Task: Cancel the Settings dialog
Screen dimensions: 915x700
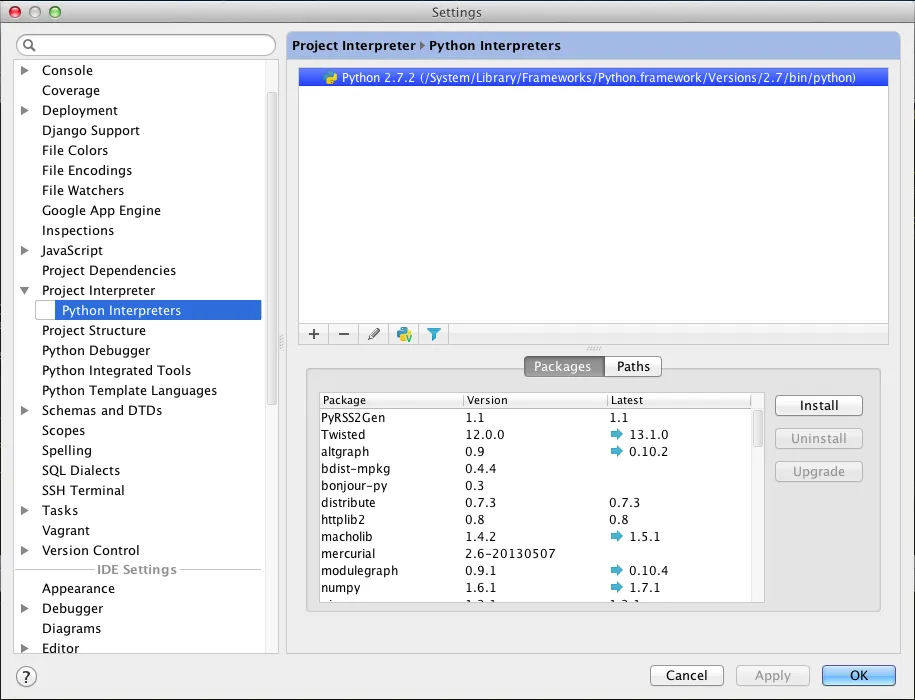Action: tap(687, 676)
